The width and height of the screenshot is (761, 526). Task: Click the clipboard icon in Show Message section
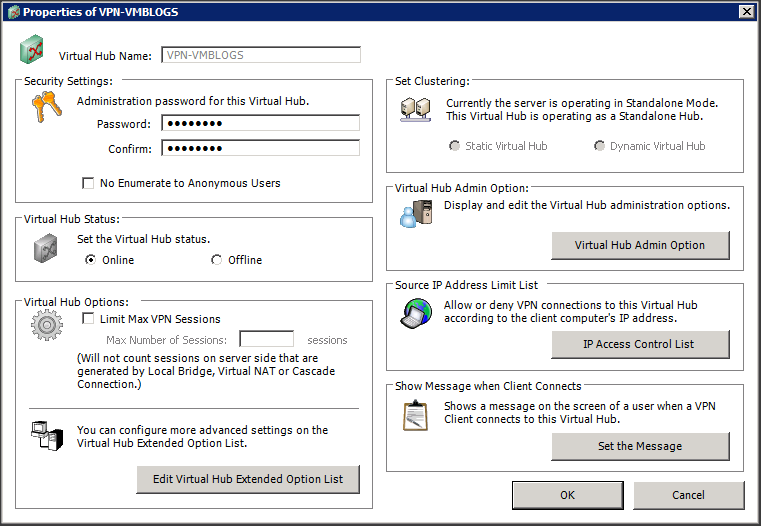(415, 414)
